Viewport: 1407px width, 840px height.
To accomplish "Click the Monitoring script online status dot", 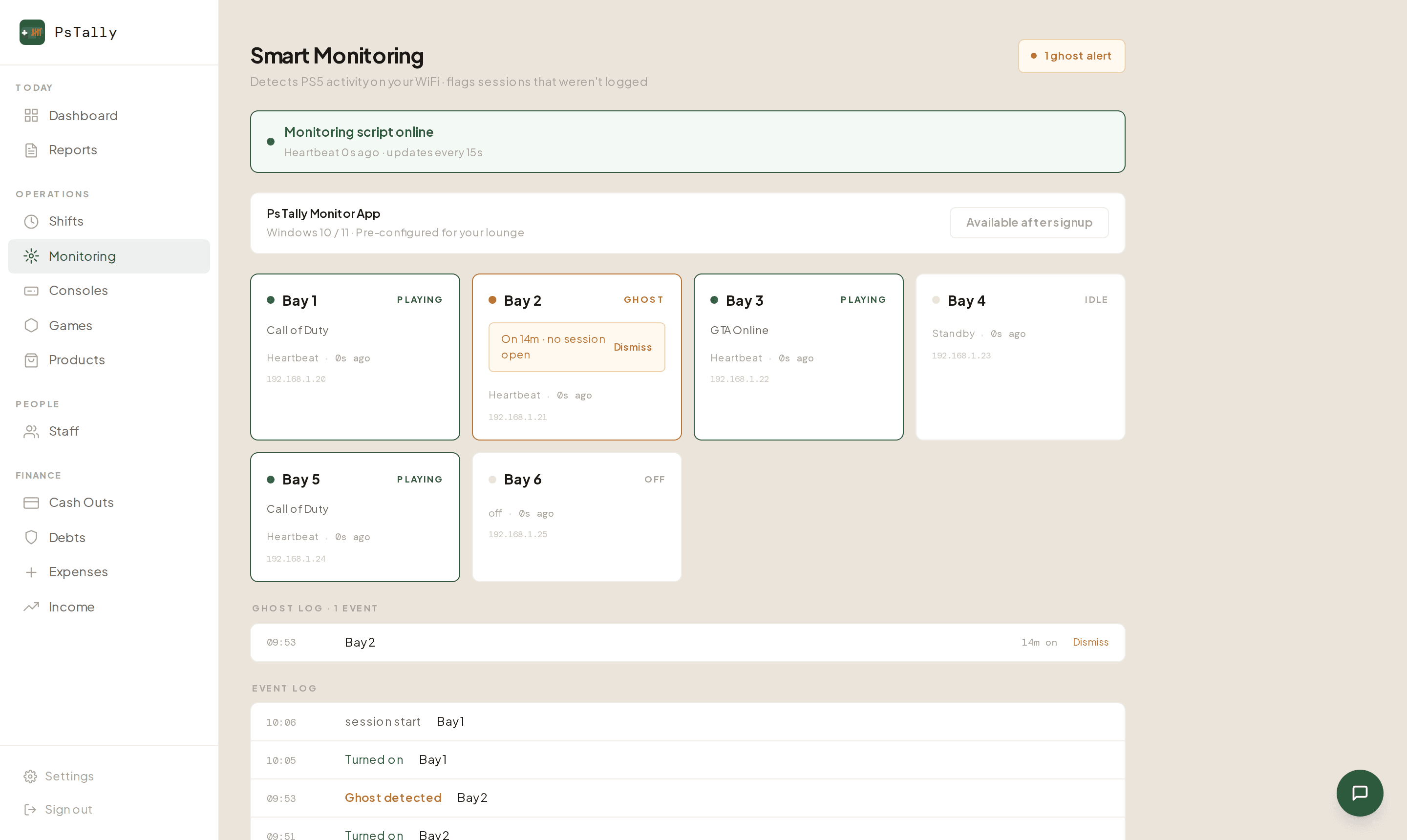I will tap(271, 142).
